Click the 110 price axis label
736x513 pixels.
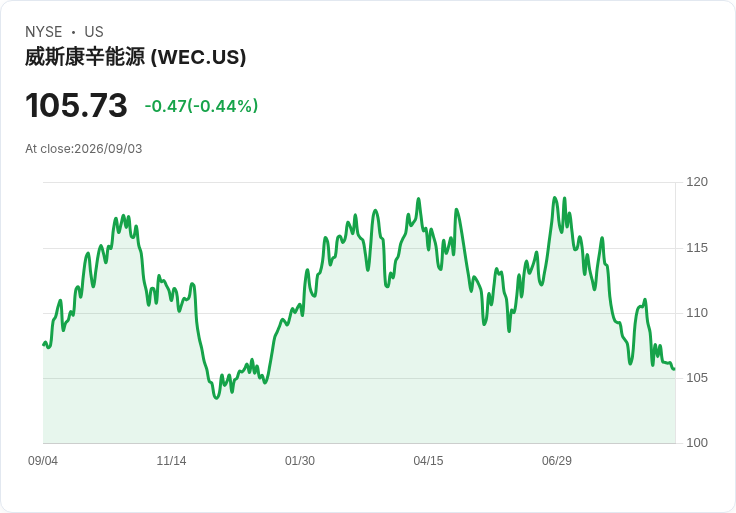point(697,313)
